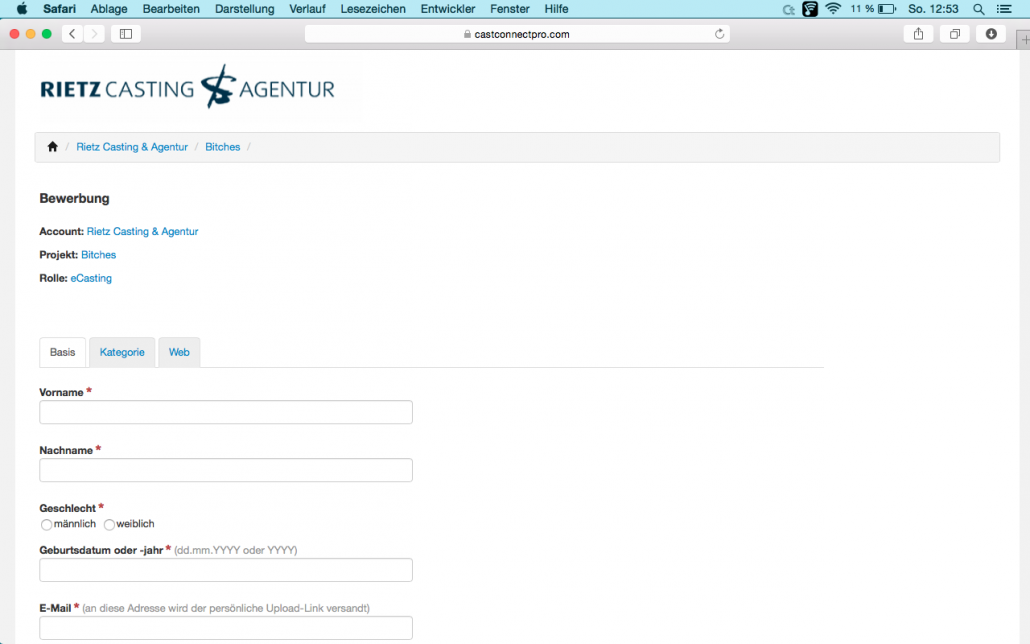Open the Share icon in toolbar
This screenshot has height=644, width=1030.
(x=918, y=34)
